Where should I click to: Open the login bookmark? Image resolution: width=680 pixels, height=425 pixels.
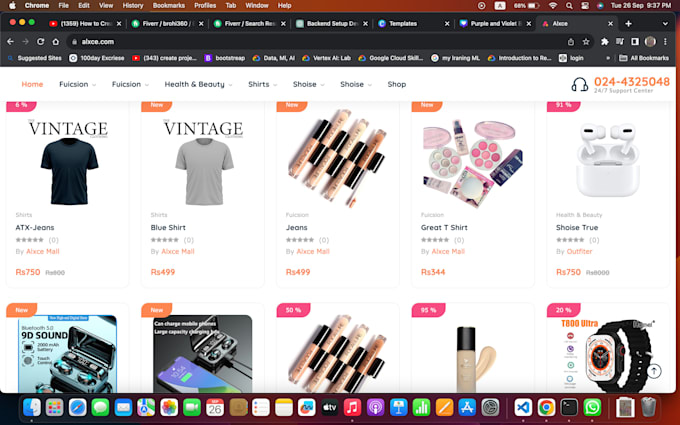click(x=571, y=58)
